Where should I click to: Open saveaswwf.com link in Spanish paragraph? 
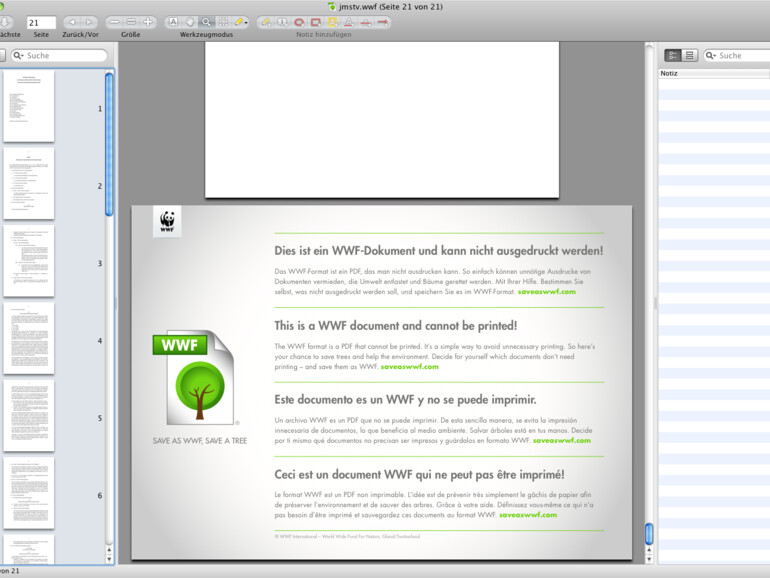pyautogui.click(x=562, y=440)
